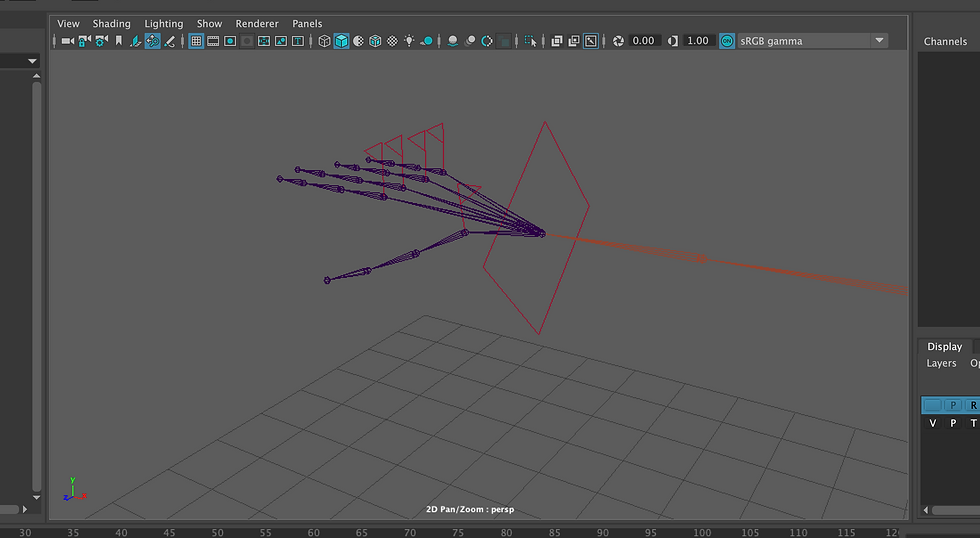This screenshot has width=980, height=538.
Task: Click the Image Plane icon
Action: click(x=135, y=41)
